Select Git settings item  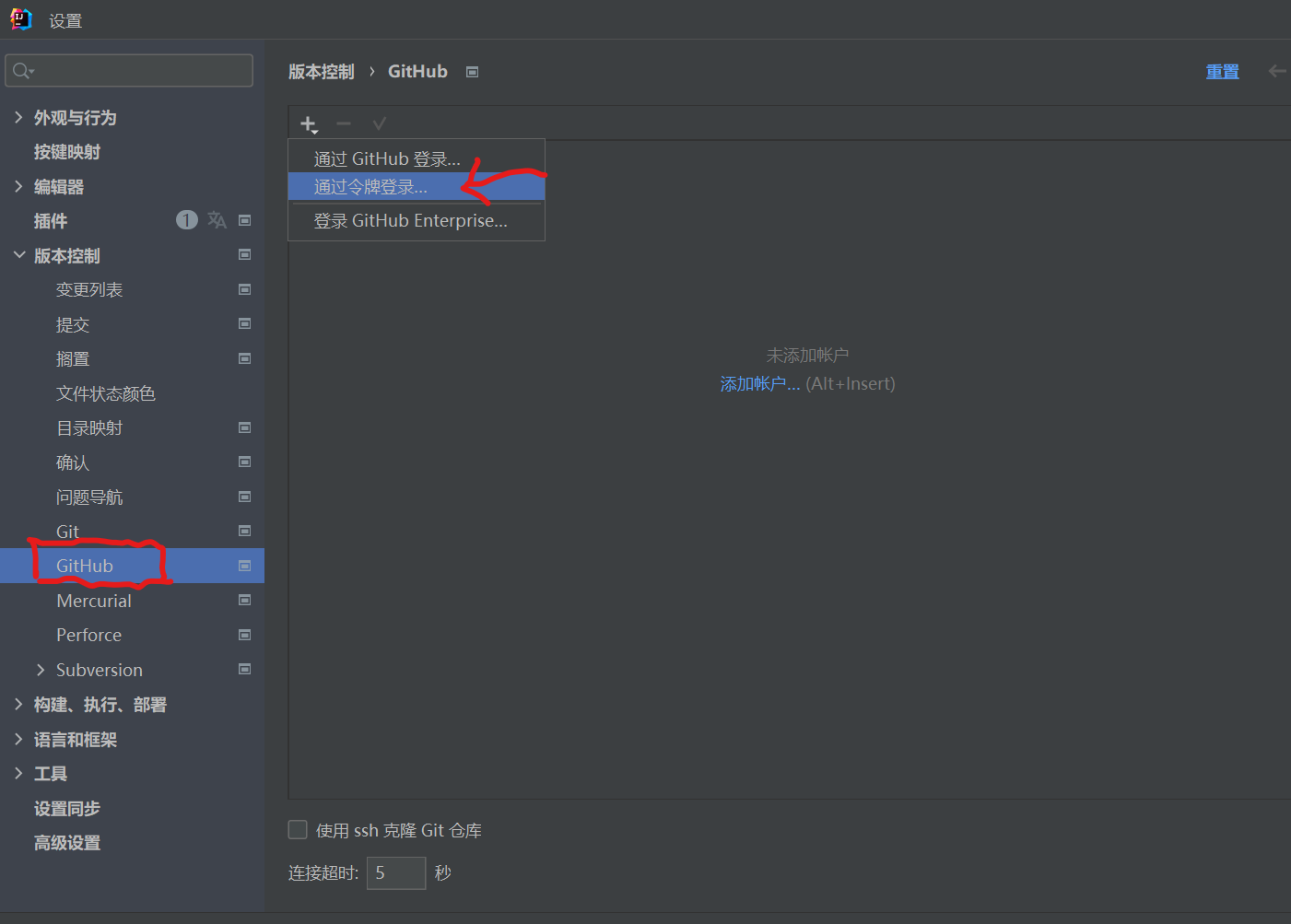tap(67, 532)
